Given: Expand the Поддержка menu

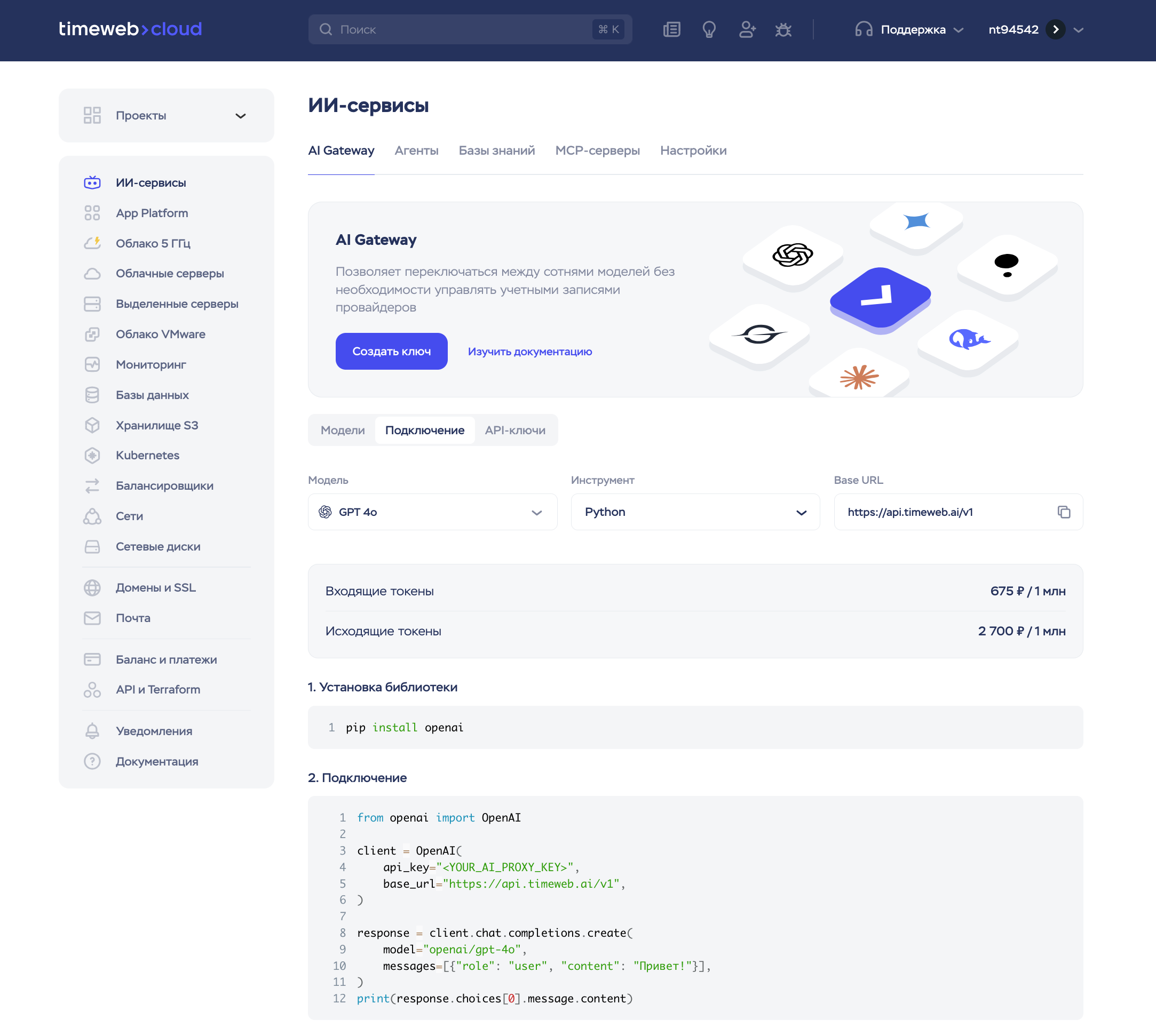Looking at the screenshot, I should tap(910, 29).
